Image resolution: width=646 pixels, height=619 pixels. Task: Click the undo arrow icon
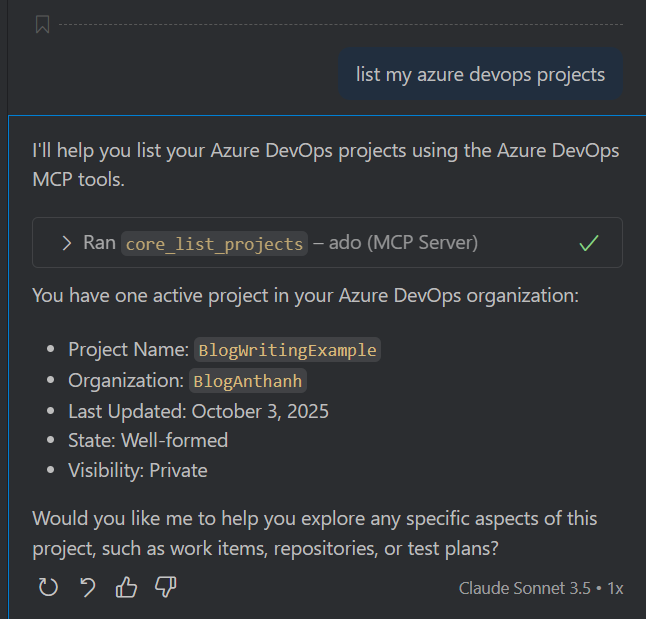88,587
